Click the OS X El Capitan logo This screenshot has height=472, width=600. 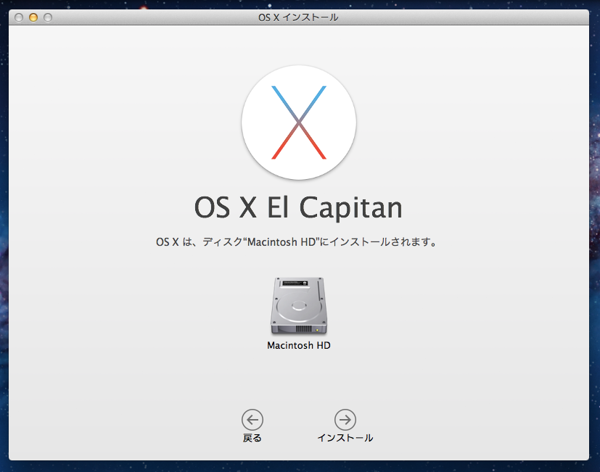point(299,122)
